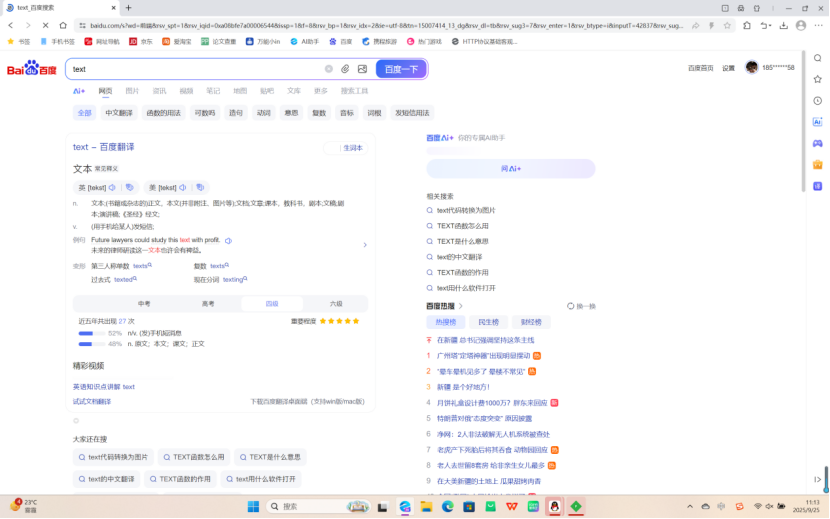Open the sidebar AI assistant icon
The width and height of the screenshot is (830, 519).
point(818,122)
